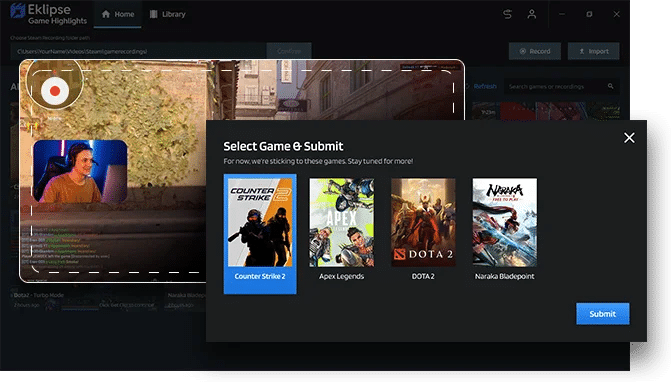The image size is (671, 382).
Task: Click the sync arrows icon in header
Action: 507,14
